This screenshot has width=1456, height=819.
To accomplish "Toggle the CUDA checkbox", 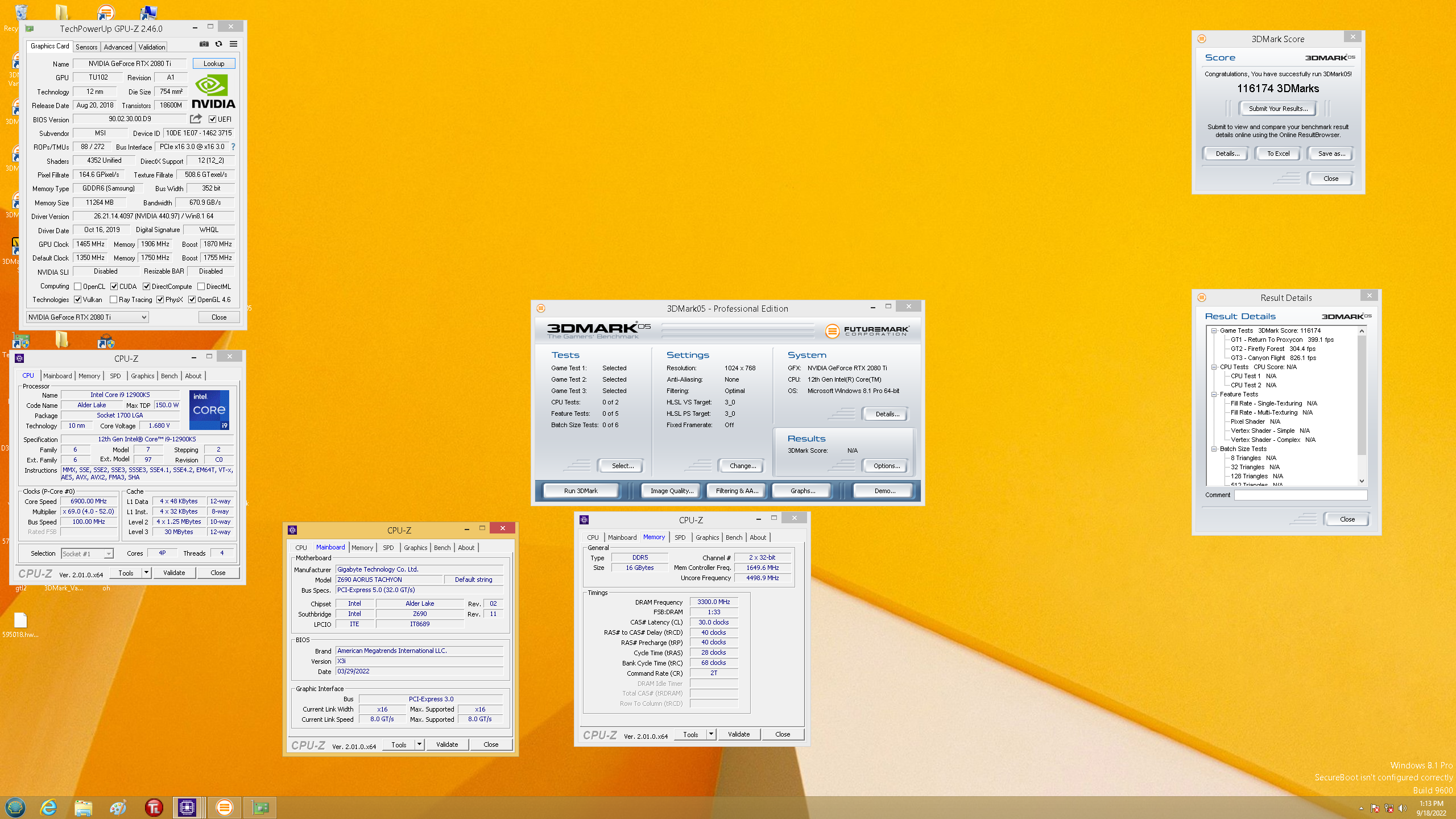I will (x=114, y=287).
